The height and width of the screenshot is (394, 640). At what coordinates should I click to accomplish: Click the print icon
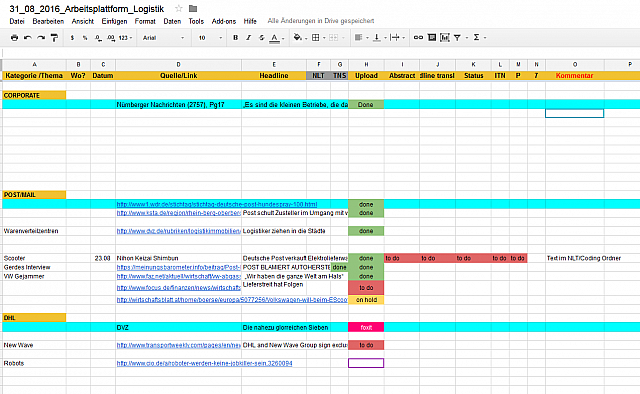click(x=14, y=38)
